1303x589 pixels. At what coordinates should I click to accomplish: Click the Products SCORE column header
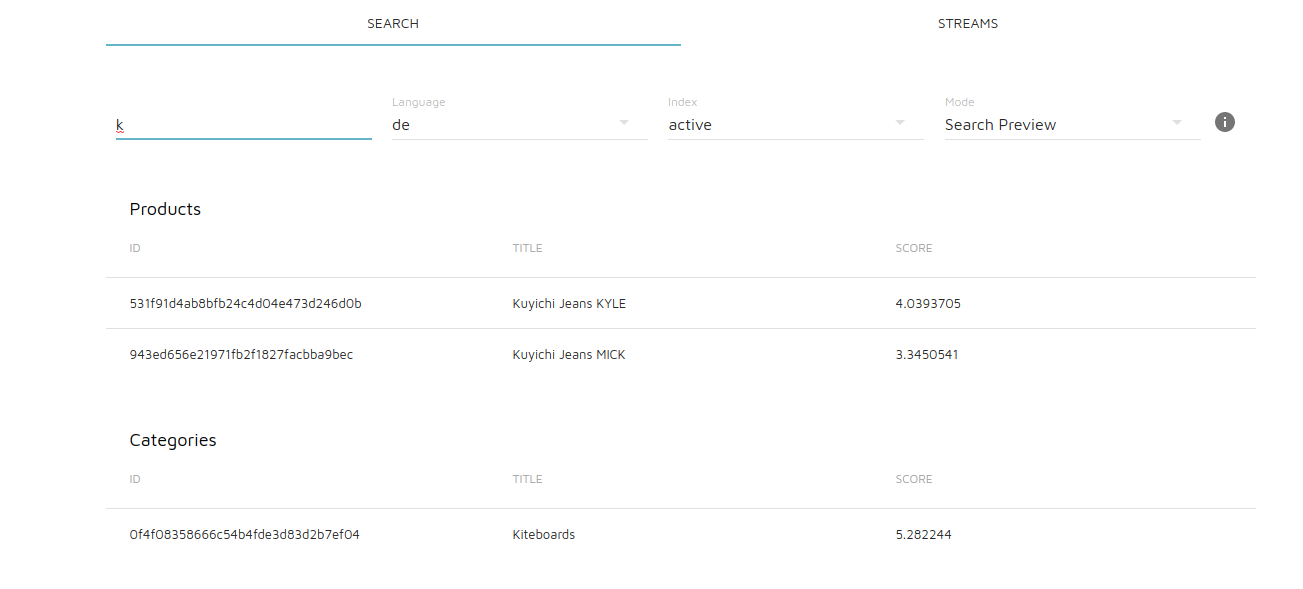point(914,248)
